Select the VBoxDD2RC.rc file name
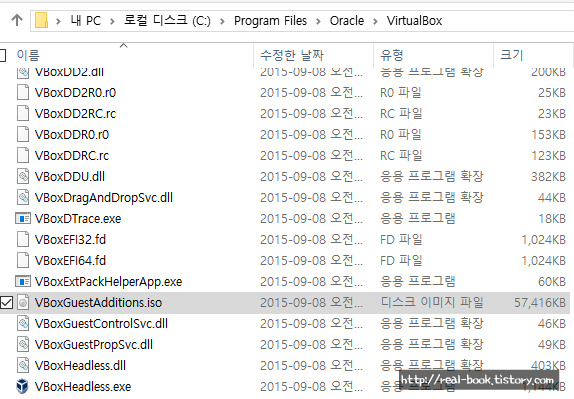The height and width of the screenshot is (399, 574). click(x=75, y=113)
